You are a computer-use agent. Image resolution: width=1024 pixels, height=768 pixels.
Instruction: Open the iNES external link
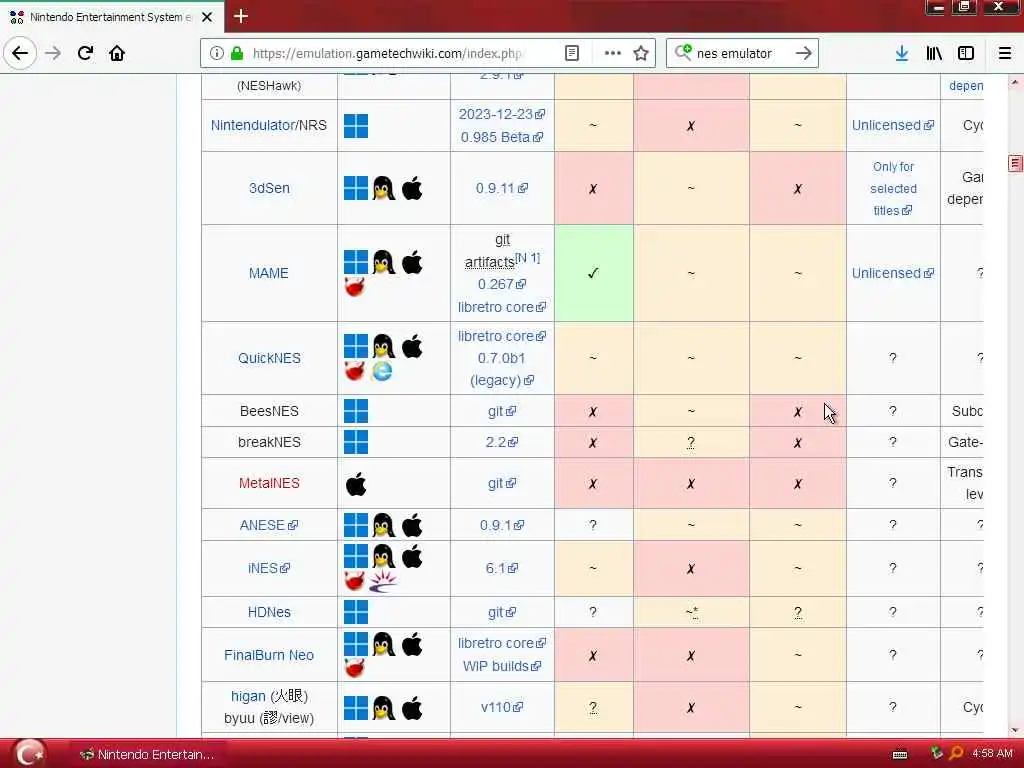tap(268, 568)
